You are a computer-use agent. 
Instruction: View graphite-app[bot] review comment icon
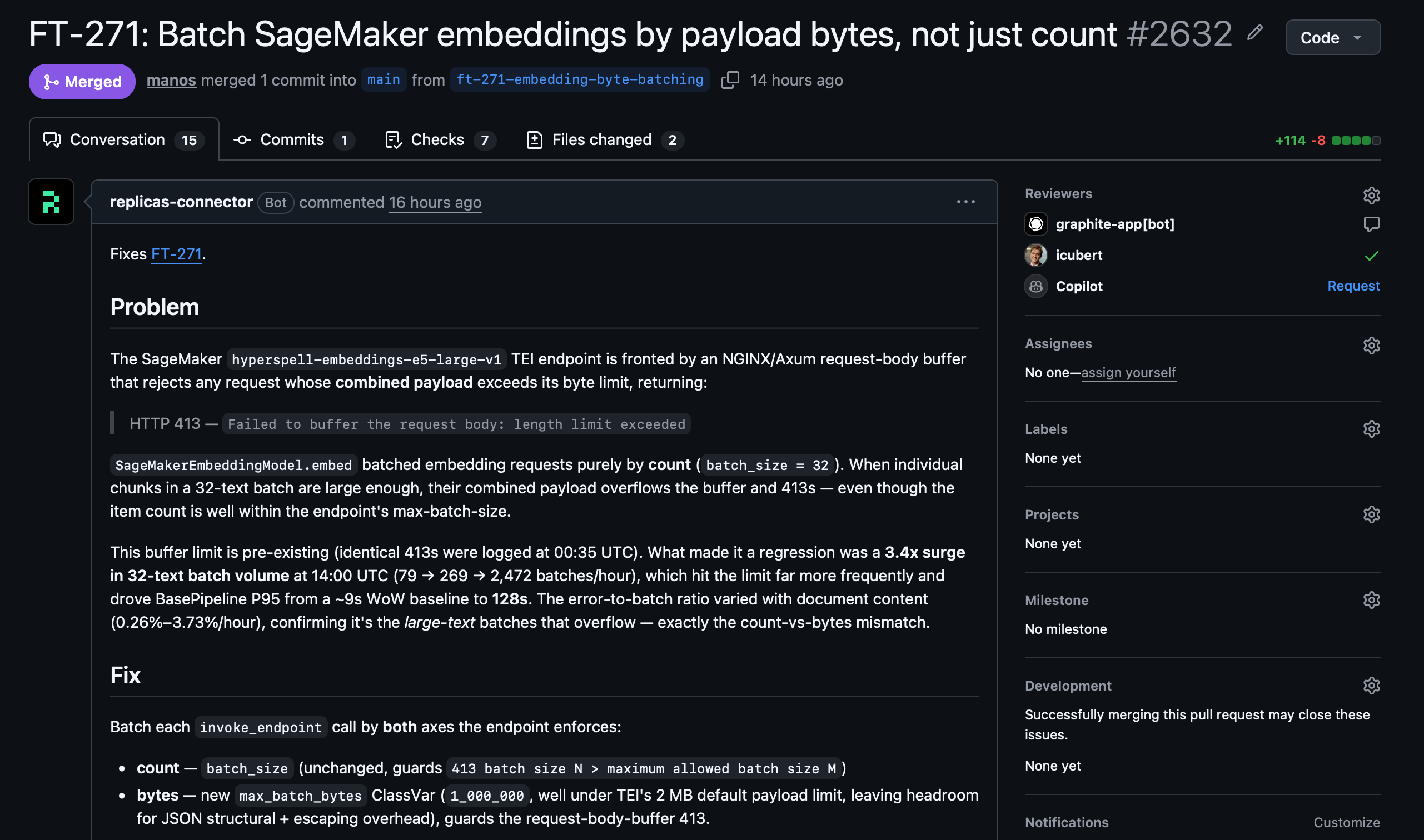click(x=1371, y=224)
